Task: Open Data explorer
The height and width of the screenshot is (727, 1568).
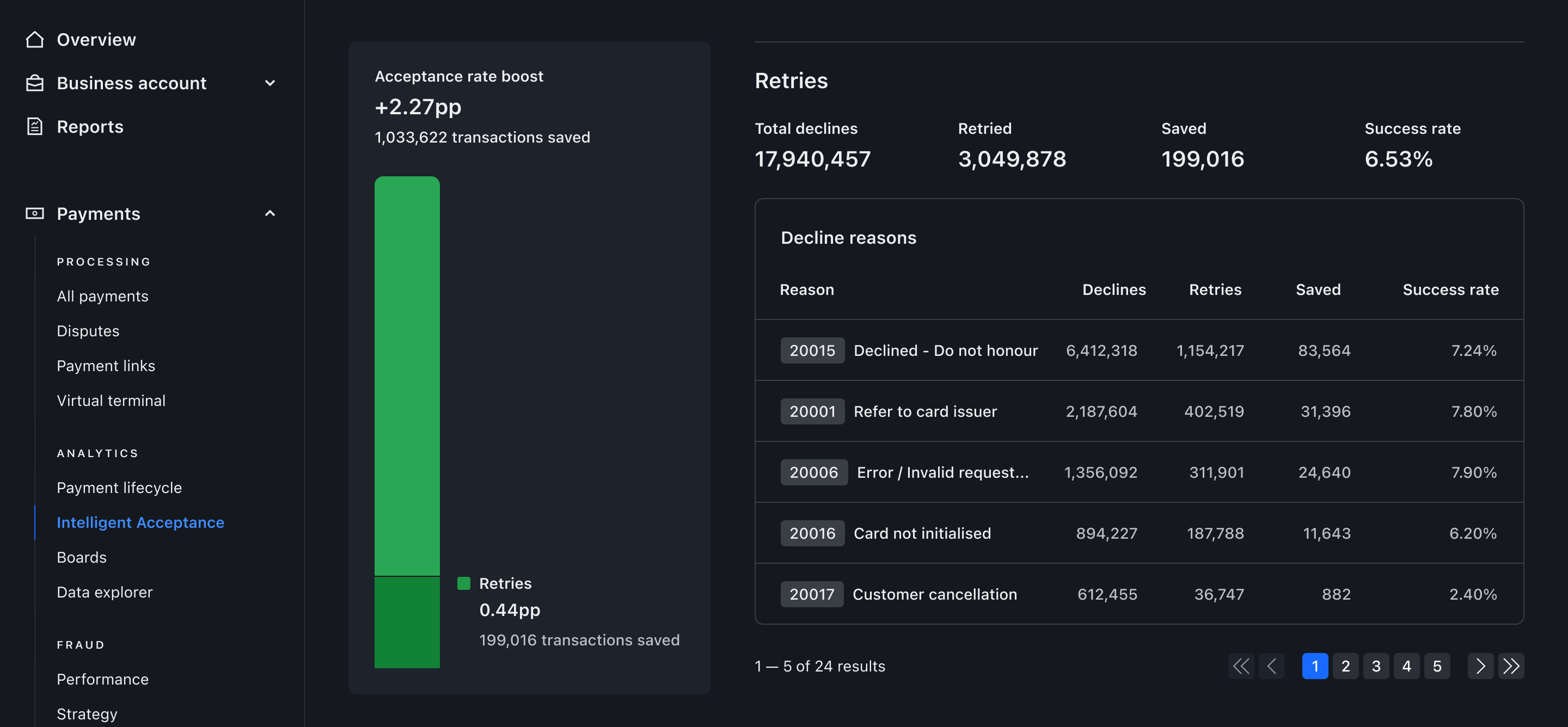Action: (105, 592)
